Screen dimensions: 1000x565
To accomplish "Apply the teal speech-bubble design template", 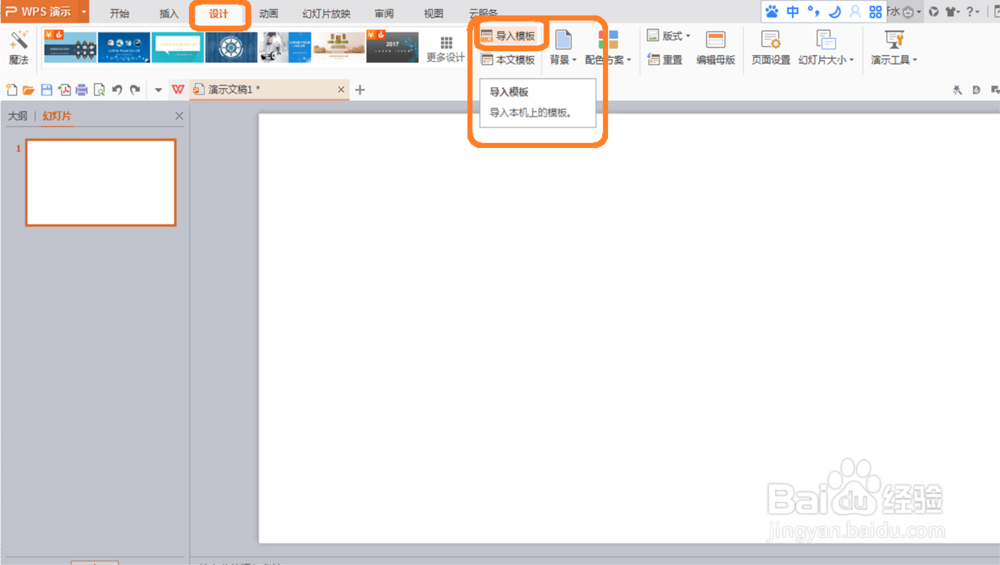I will coord(177,47).
